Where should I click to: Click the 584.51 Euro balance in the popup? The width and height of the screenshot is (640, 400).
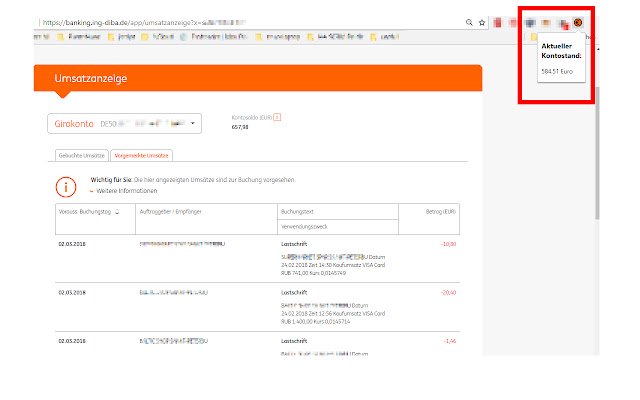(x=557, y=71)
